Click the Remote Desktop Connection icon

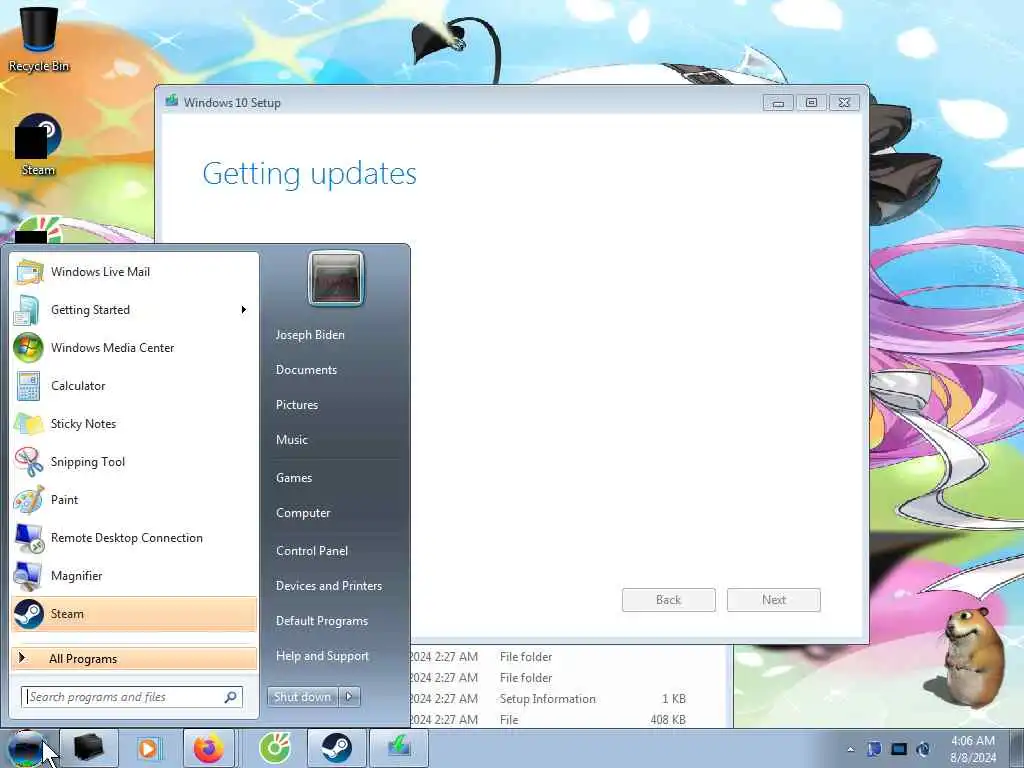pos(29,538)
